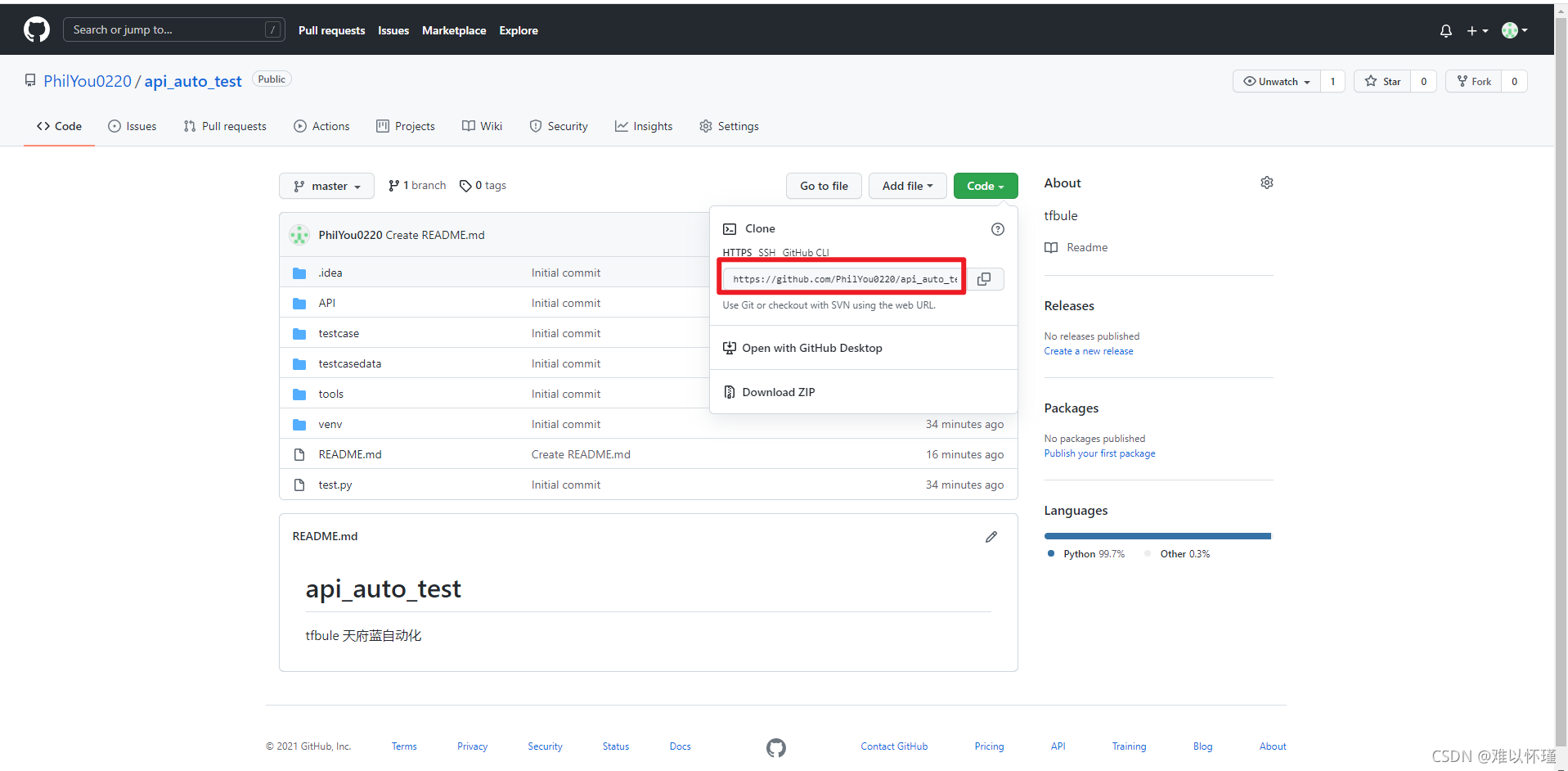1568x771 pixels.
Task: Select SSH clone option
Action: tap(766, 252)
